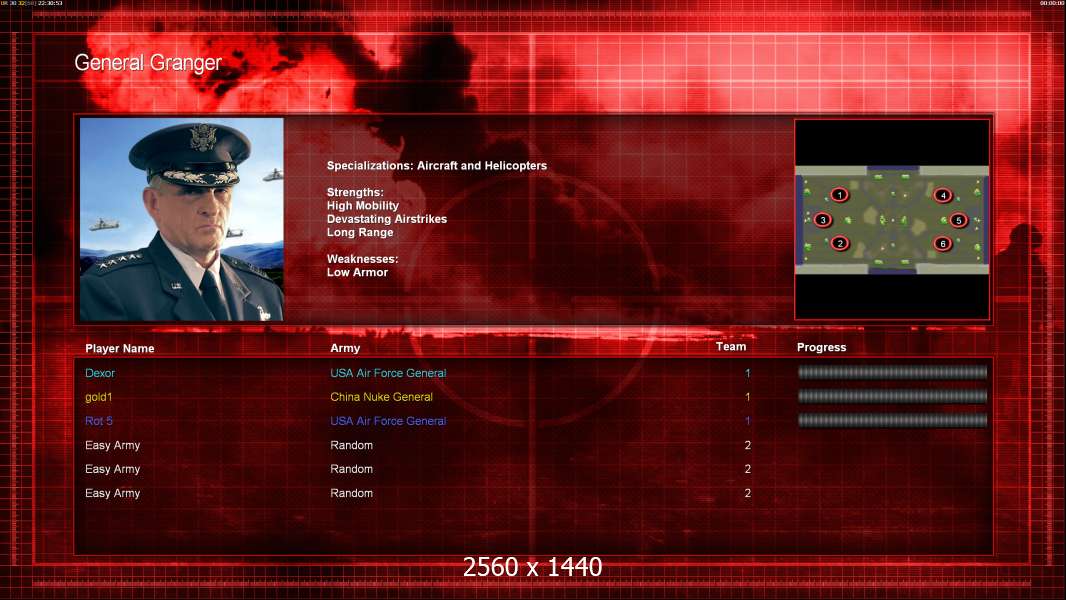
Task: Select player name 'gold1'
Action: (99, 397)
